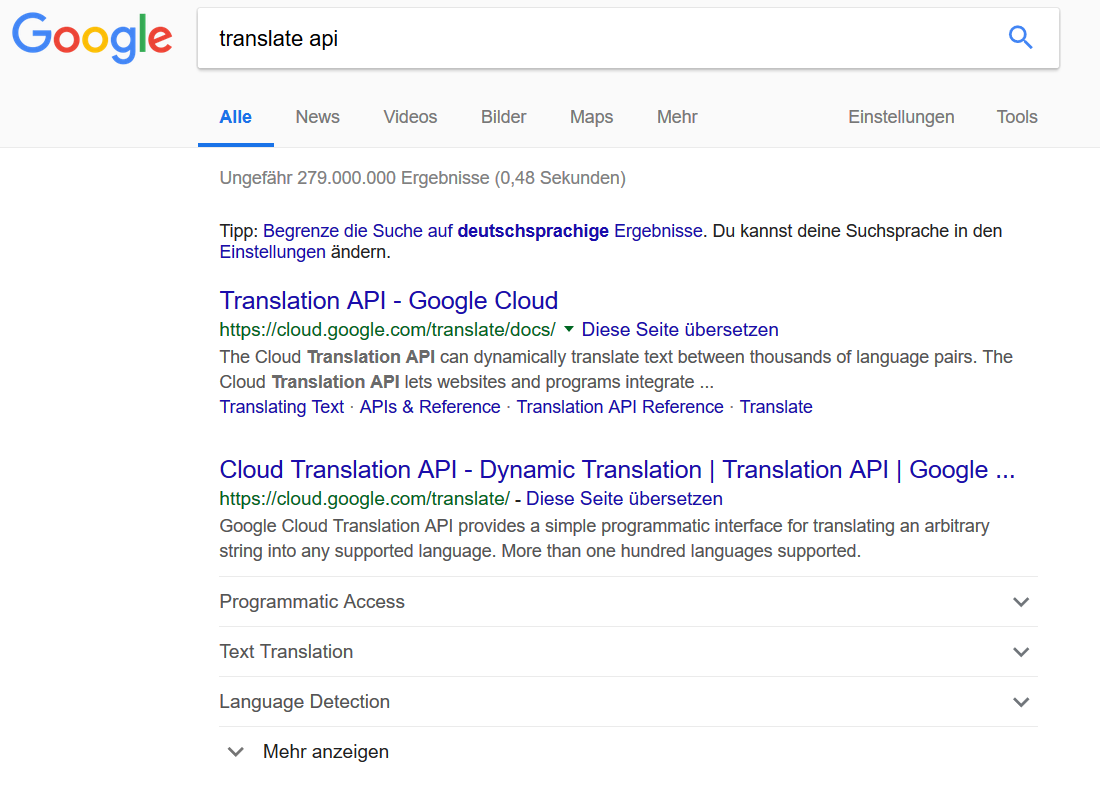Click the Google logo to return home

(x=91, y=38)
